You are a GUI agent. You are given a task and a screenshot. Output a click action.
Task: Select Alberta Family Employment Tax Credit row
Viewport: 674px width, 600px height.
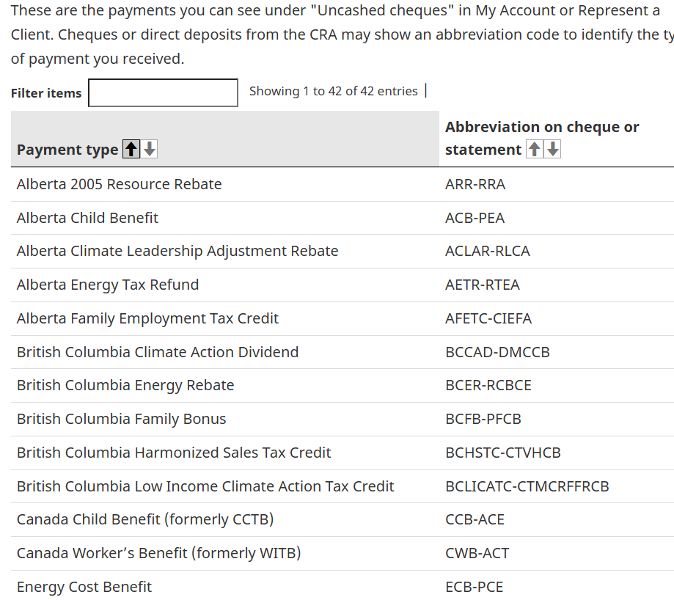[x=148, y=318]
